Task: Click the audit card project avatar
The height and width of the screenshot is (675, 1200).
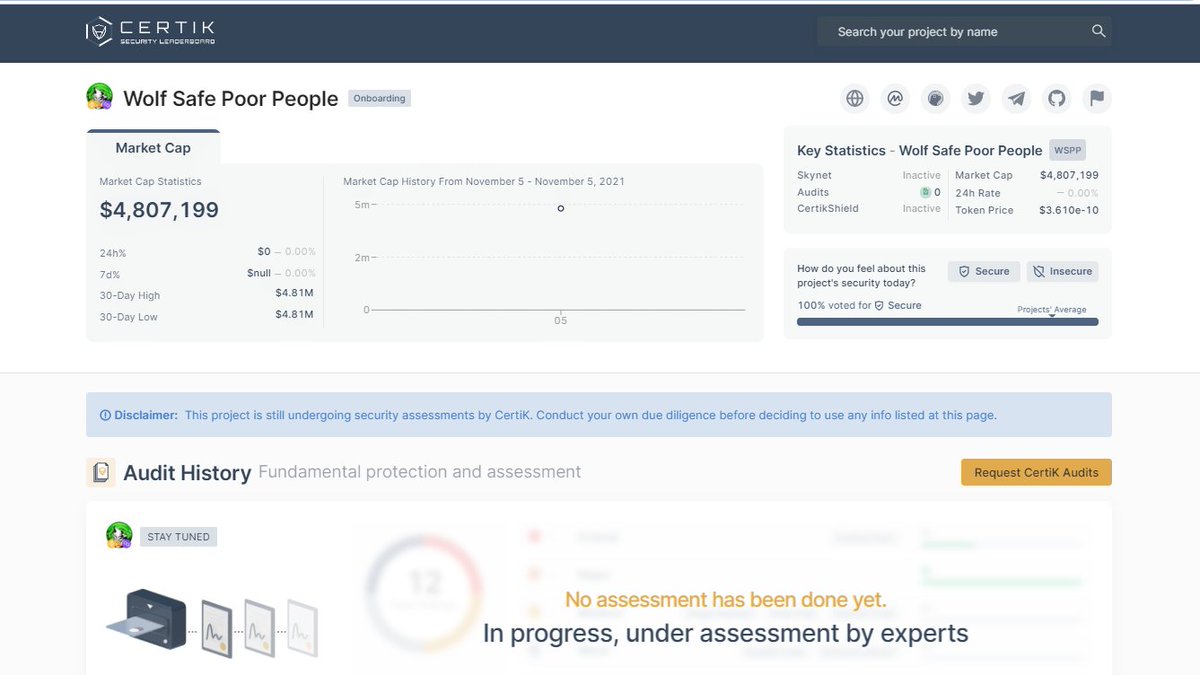Action: coord(119,535)
